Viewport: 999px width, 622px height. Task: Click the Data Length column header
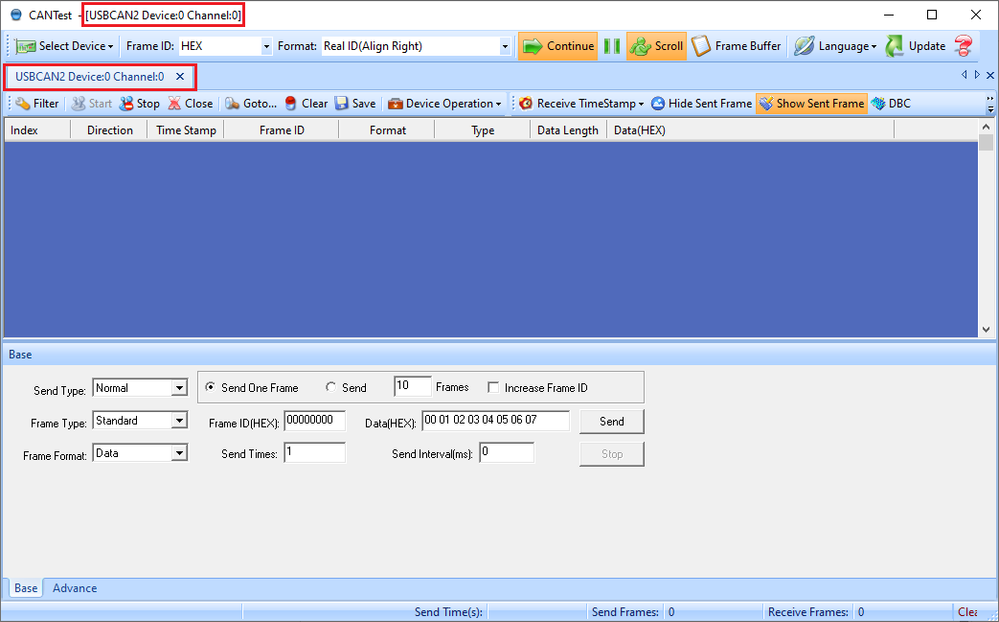coord(568,130)
